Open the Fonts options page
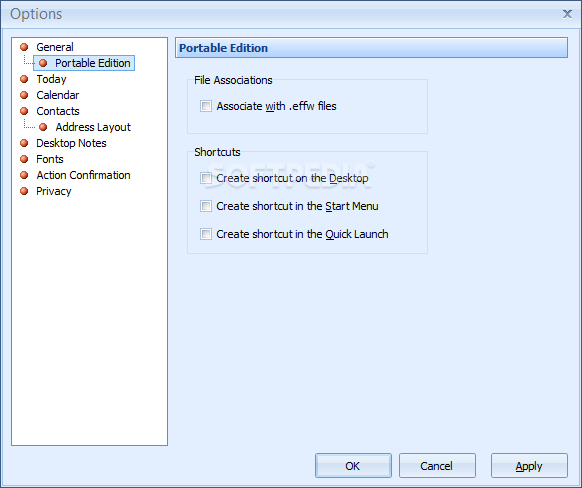The image size is (582, 488). point(50,159)
